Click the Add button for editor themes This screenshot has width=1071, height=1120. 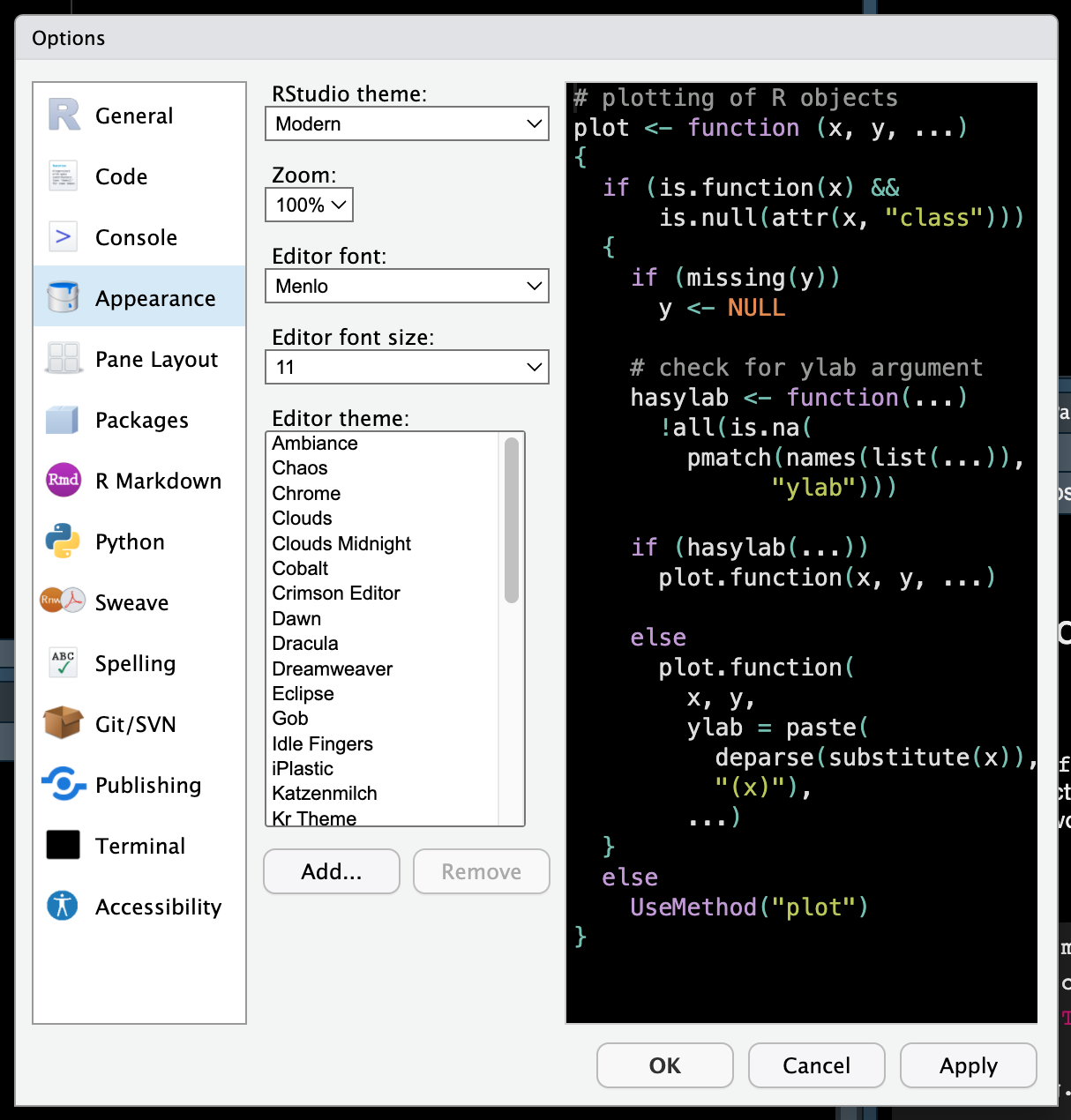331,871
